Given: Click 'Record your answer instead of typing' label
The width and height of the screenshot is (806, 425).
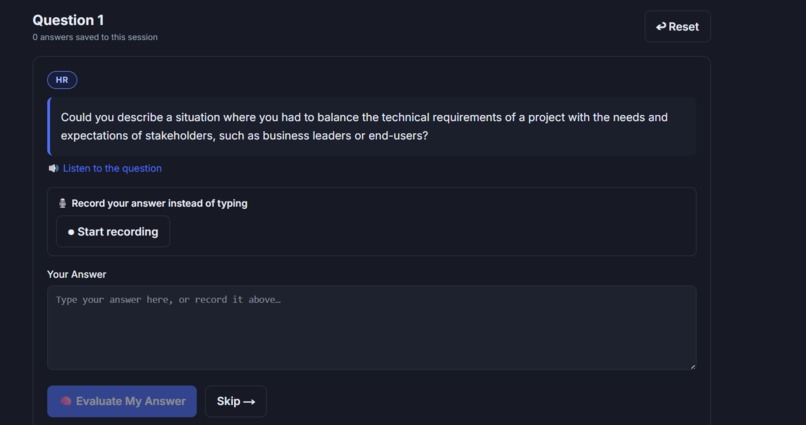Looking at the screenshot, I should tap(159, 204).
